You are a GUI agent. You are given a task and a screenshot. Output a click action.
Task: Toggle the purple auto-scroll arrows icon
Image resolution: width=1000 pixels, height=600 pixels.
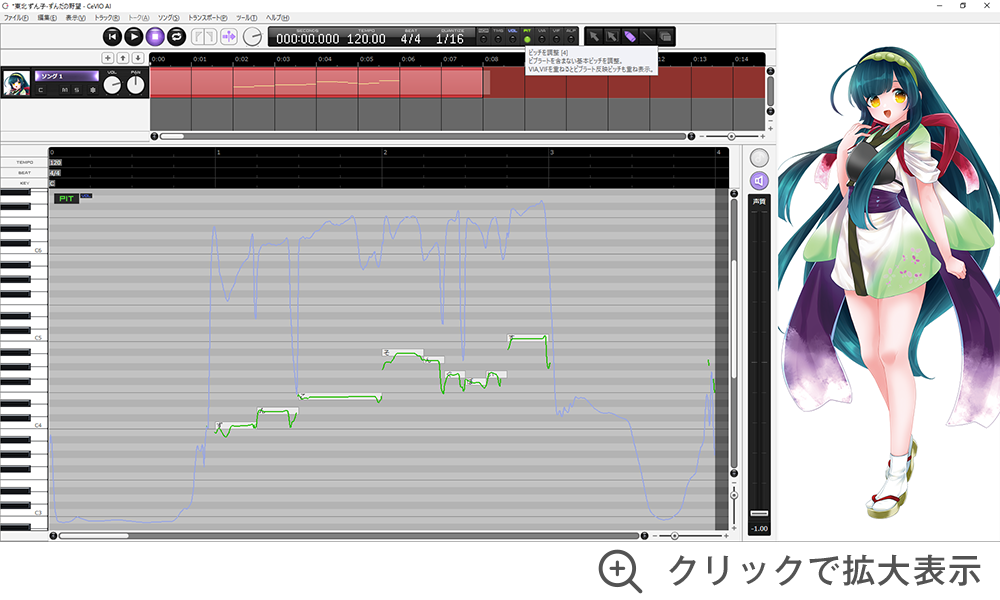tap(229, 37)
